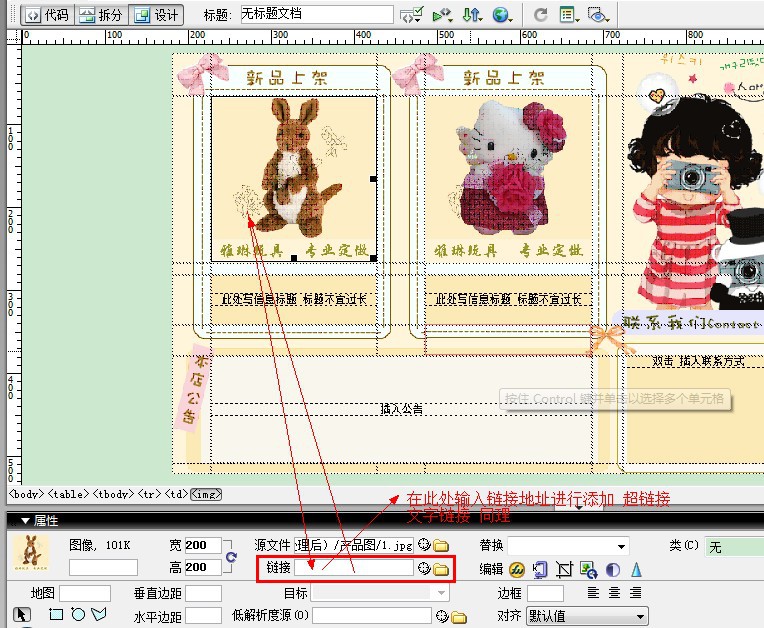
Task: Click the point-to-file icon beside 低解析度源
Action: coord(442,616)
